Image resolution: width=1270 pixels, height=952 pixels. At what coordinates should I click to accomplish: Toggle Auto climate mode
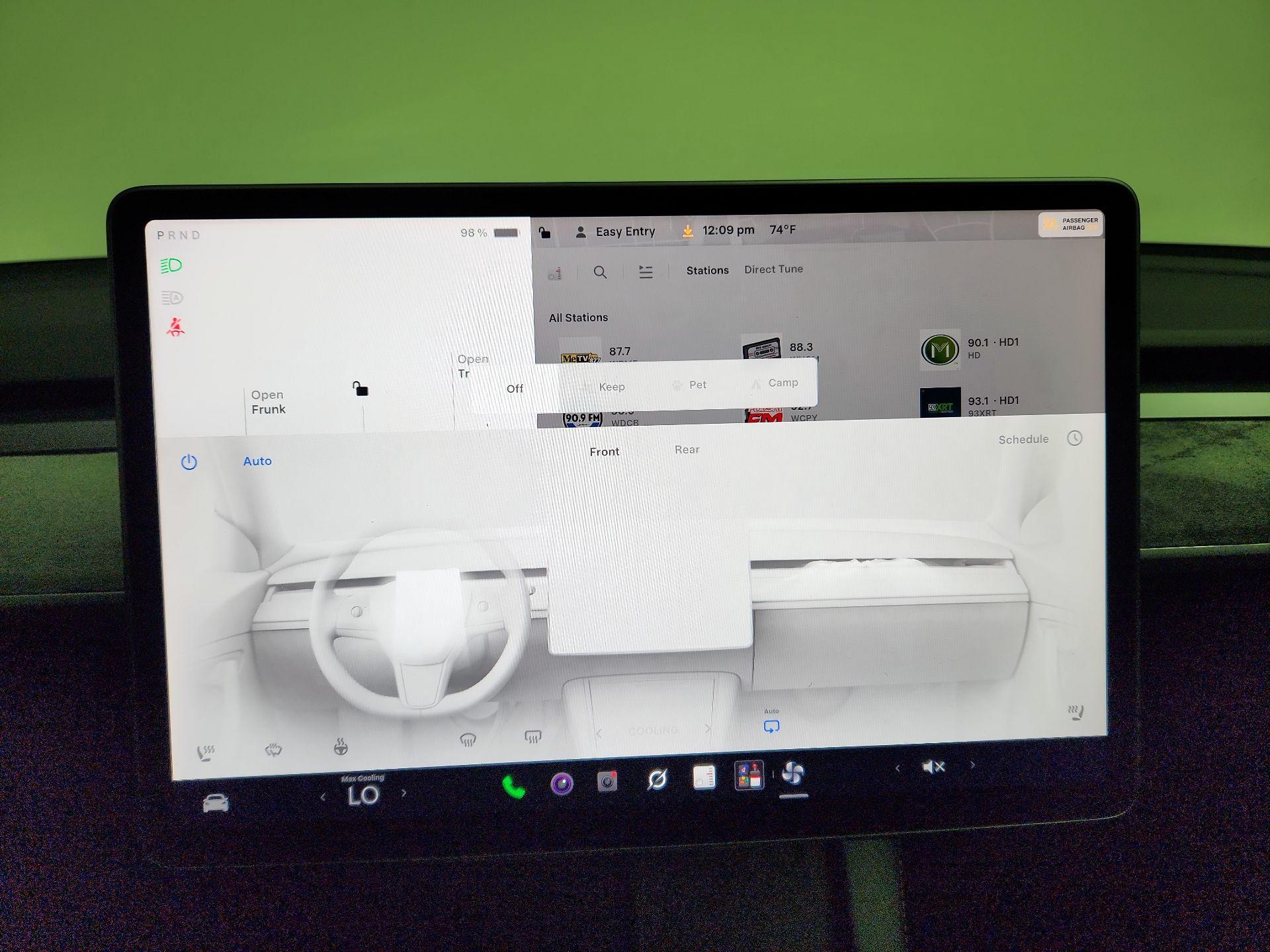pyautogui.click(x=257, y=461)
